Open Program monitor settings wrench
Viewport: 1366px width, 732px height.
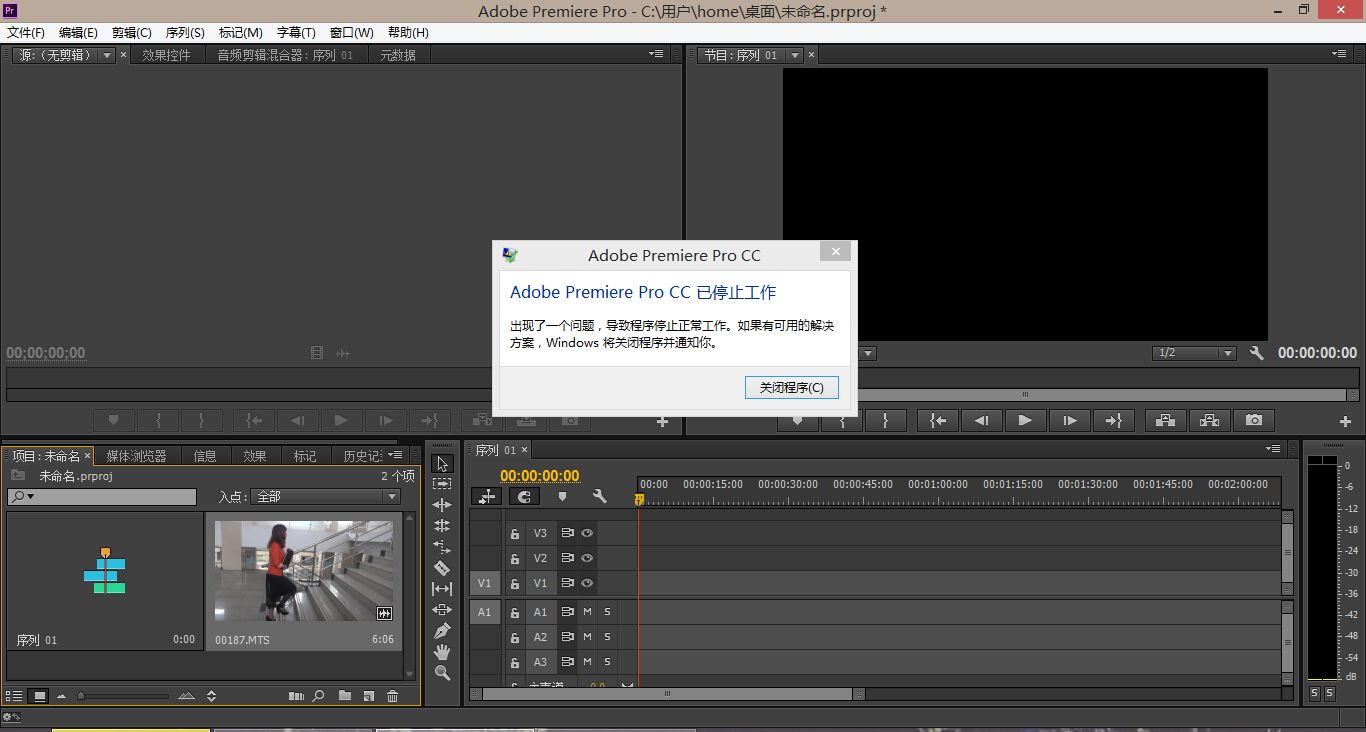(1257, 353)
